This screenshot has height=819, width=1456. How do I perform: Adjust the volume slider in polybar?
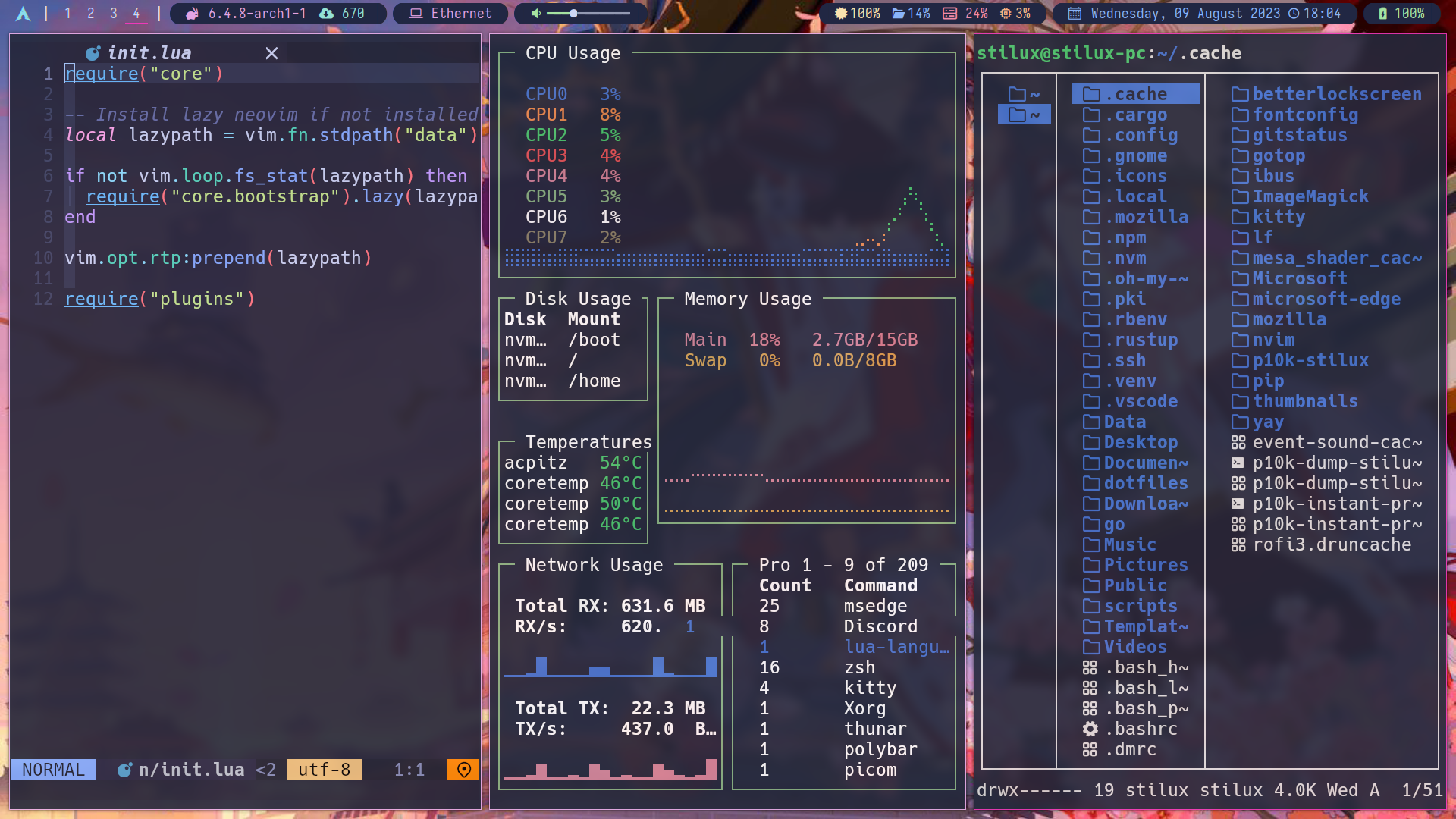[x=588, y=14]
